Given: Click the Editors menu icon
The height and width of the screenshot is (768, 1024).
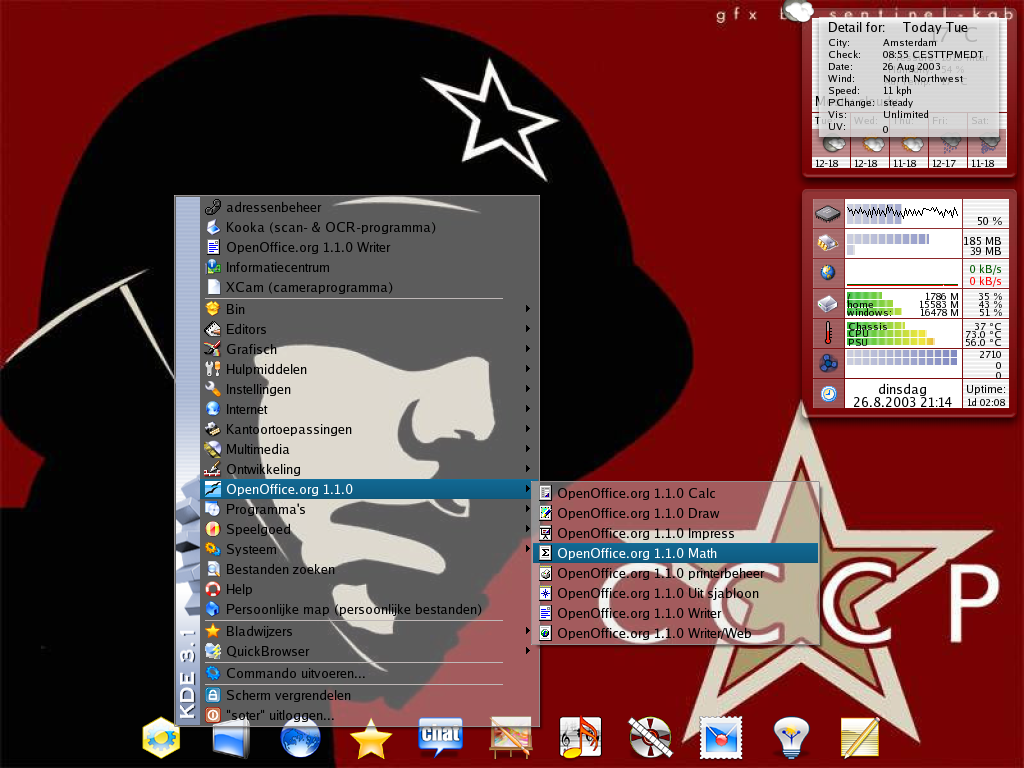Looking at the screenshot, I should pos(212,329).
